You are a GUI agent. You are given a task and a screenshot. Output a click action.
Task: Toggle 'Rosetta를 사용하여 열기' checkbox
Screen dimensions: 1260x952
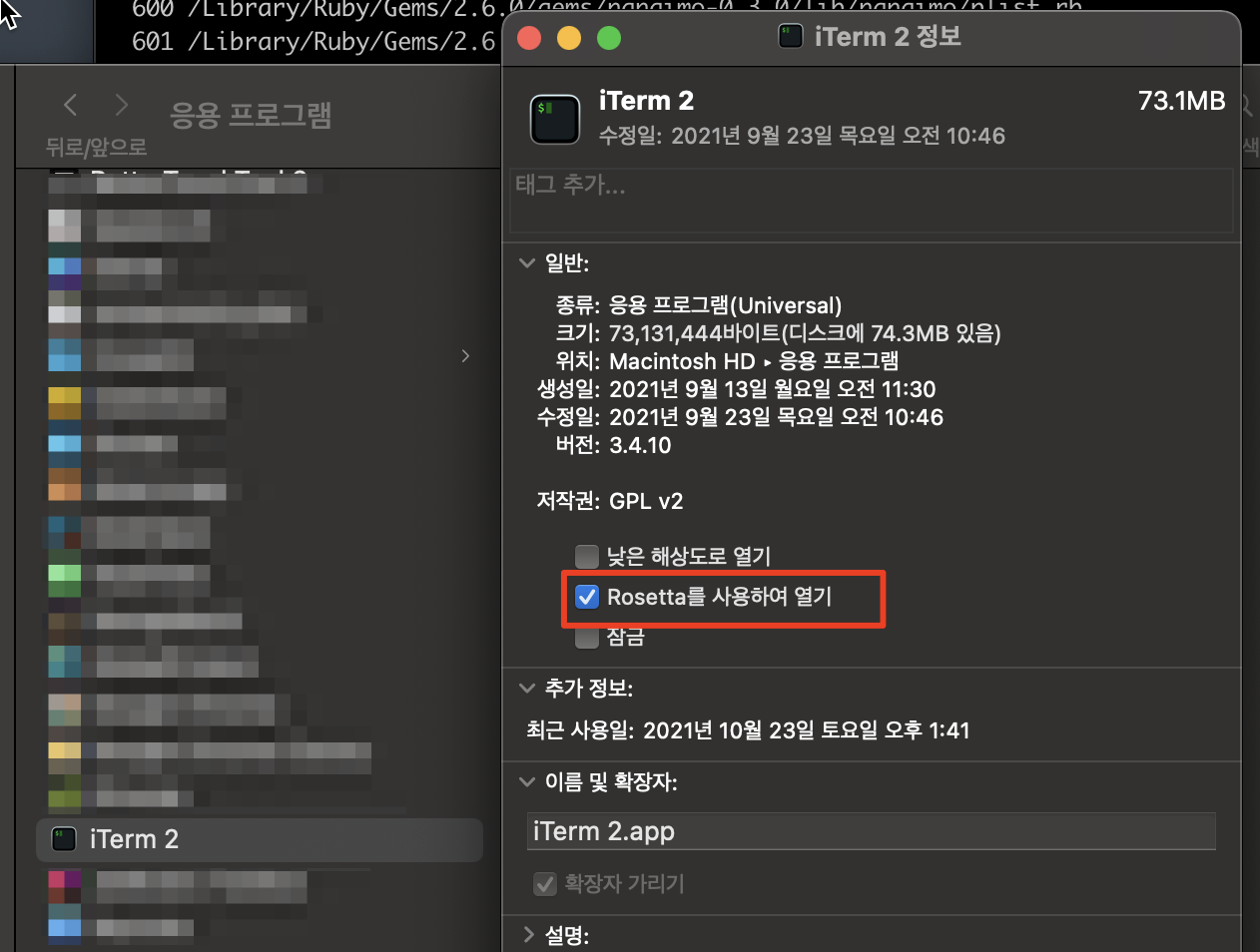click(x=587, y=597)
